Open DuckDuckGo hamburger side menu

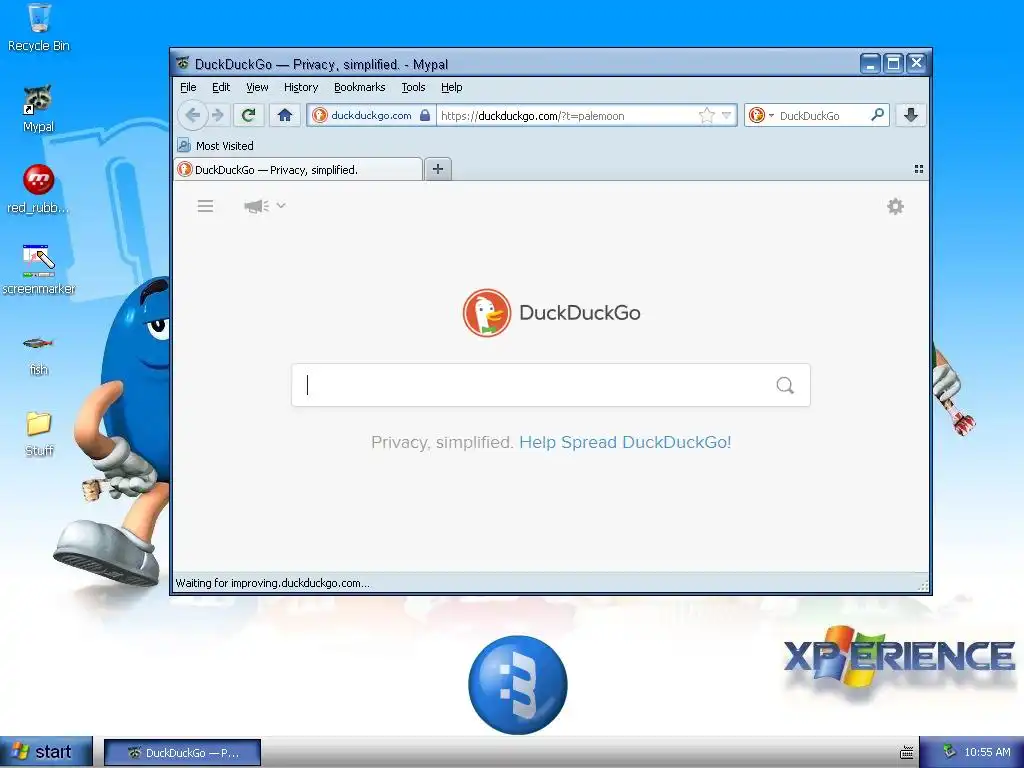click(206, 206)
